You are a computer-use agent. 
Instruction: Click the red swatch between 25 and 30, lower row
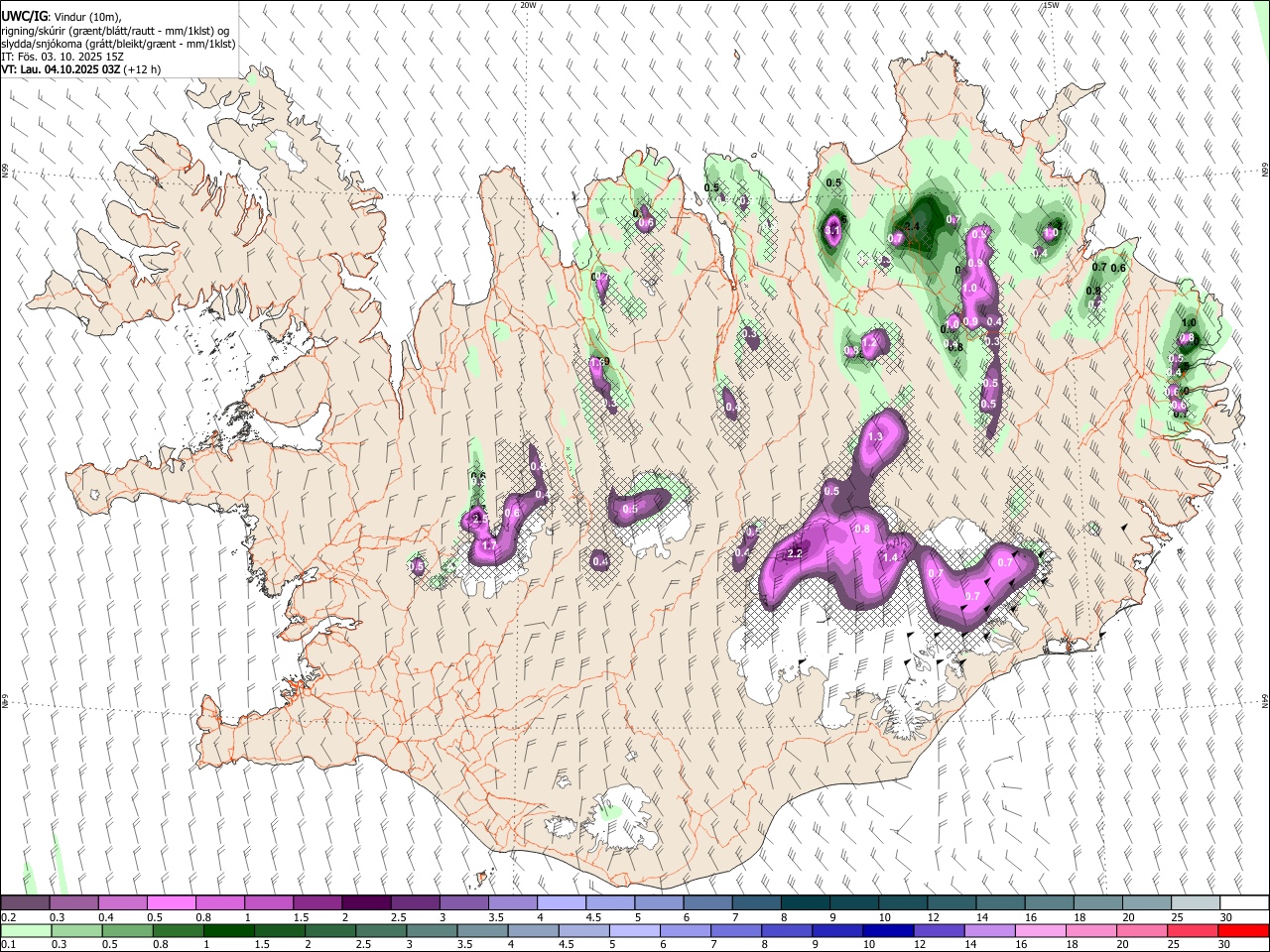point(1192,930)
